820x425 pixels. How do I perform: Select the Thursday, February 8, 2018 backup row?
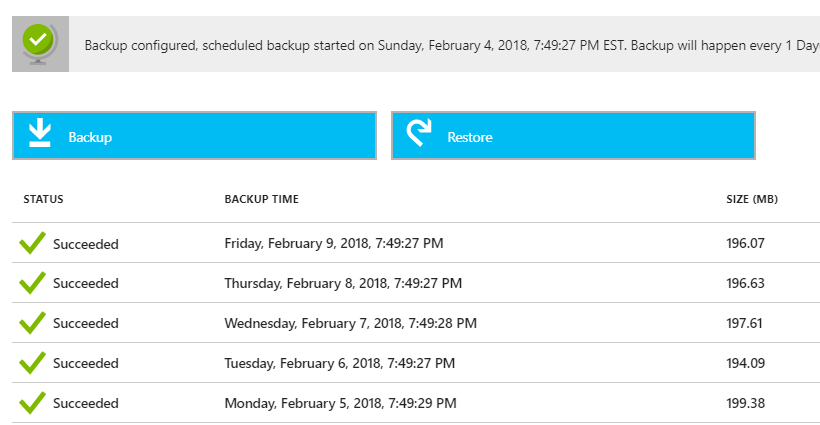point(416,283)
